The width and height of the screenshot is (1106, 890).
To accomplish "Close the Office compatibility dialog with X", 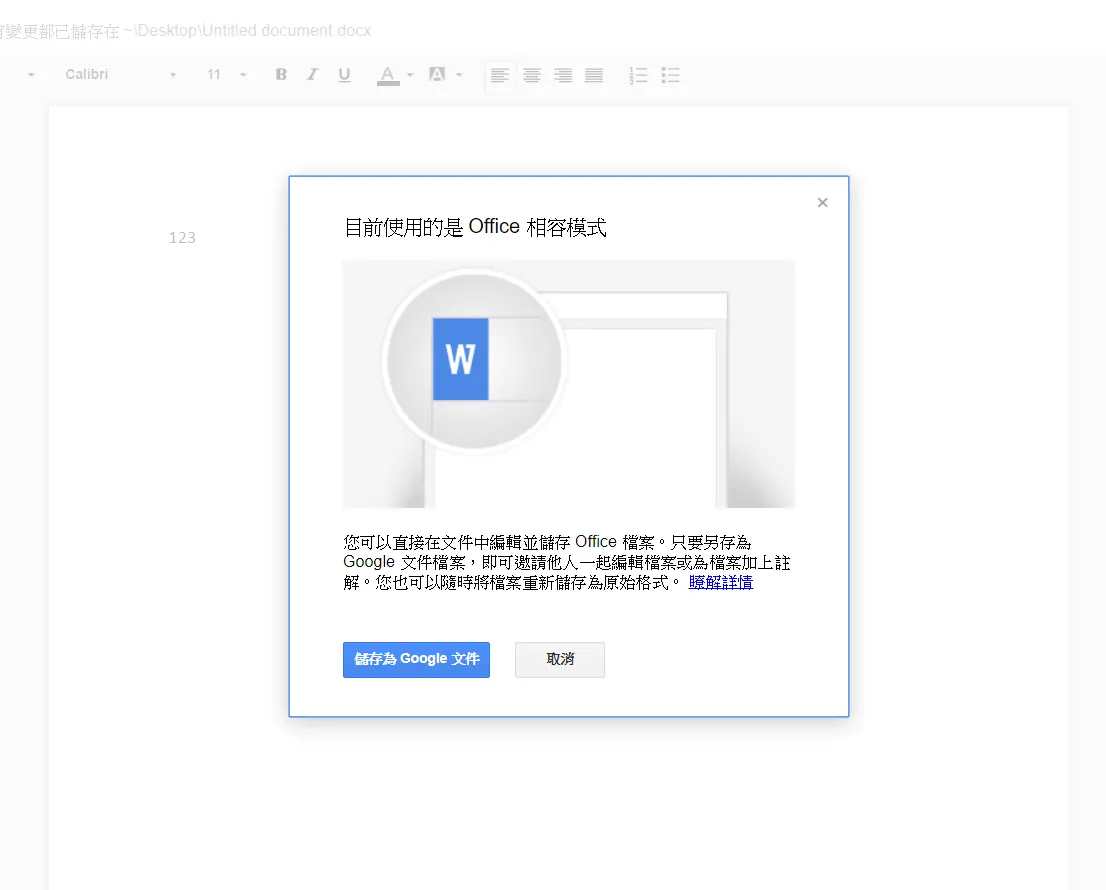I will click(822, 203).
